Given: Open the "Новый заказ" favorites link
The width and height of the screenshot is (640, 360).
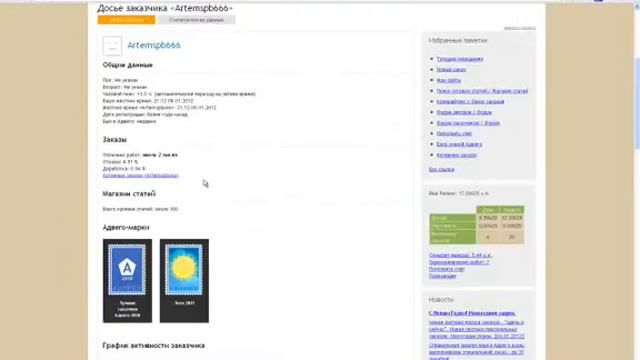Looking at the screenshot, I should 451,70.
